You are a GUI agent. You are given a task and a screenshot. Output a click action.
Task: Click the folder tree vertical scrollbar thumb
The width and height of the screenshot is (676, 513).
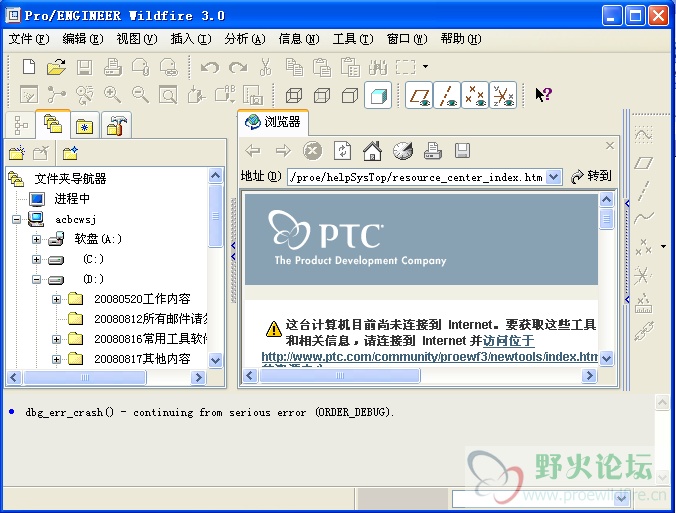(216, 216)
